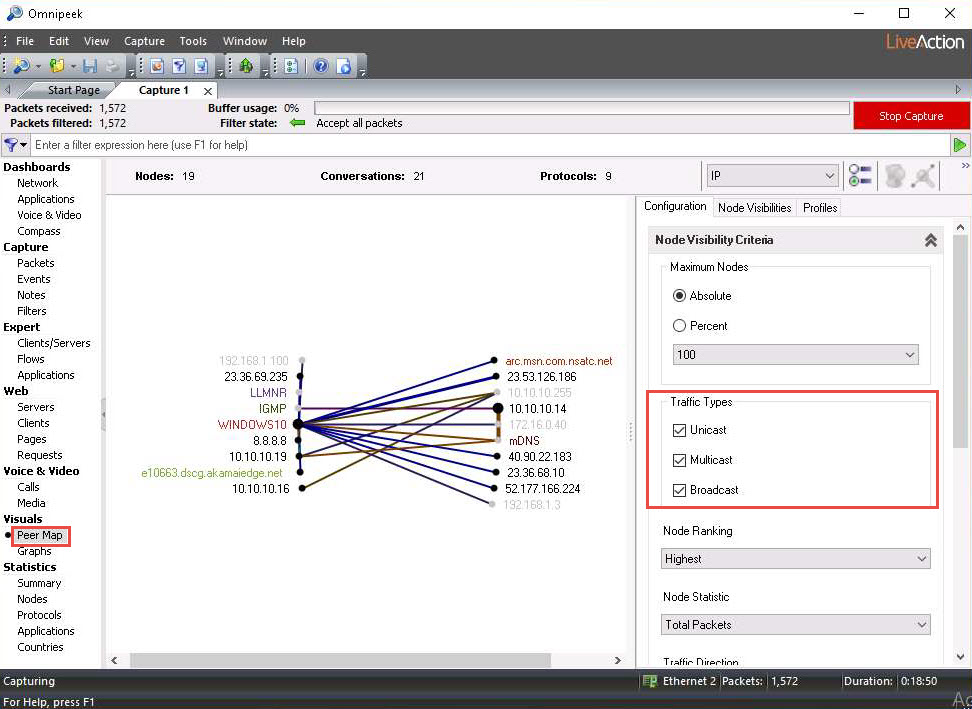The width and height of the screenshot is (972, 709).
Task: Click the filter expression input field
Action: tap(490, 145)
